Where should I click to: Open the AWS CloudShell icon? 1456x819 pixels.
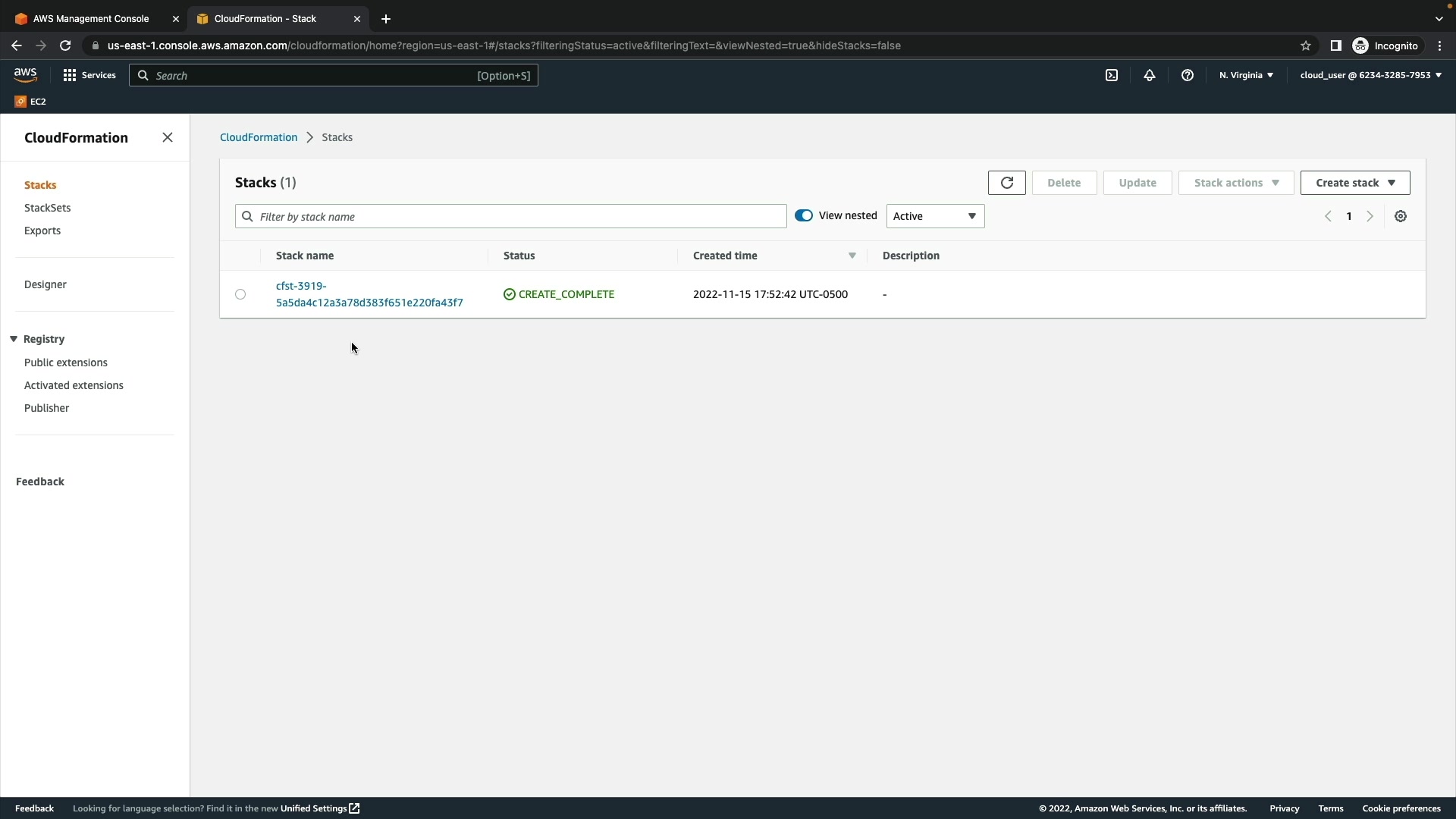[x=1111, y=75]
